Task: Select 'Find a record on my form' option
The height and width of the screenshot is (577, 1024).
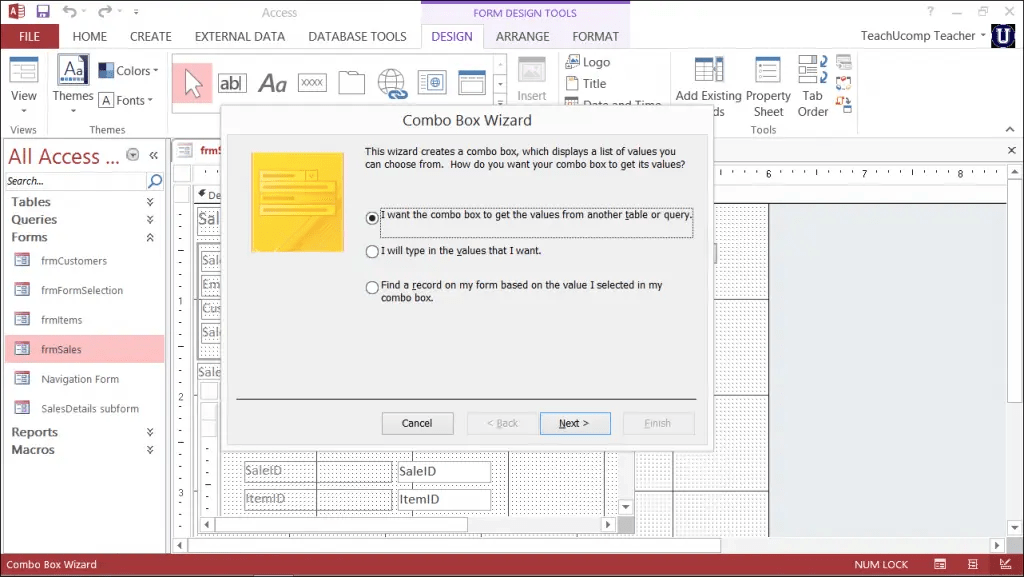Action: [x=371, y=288]
